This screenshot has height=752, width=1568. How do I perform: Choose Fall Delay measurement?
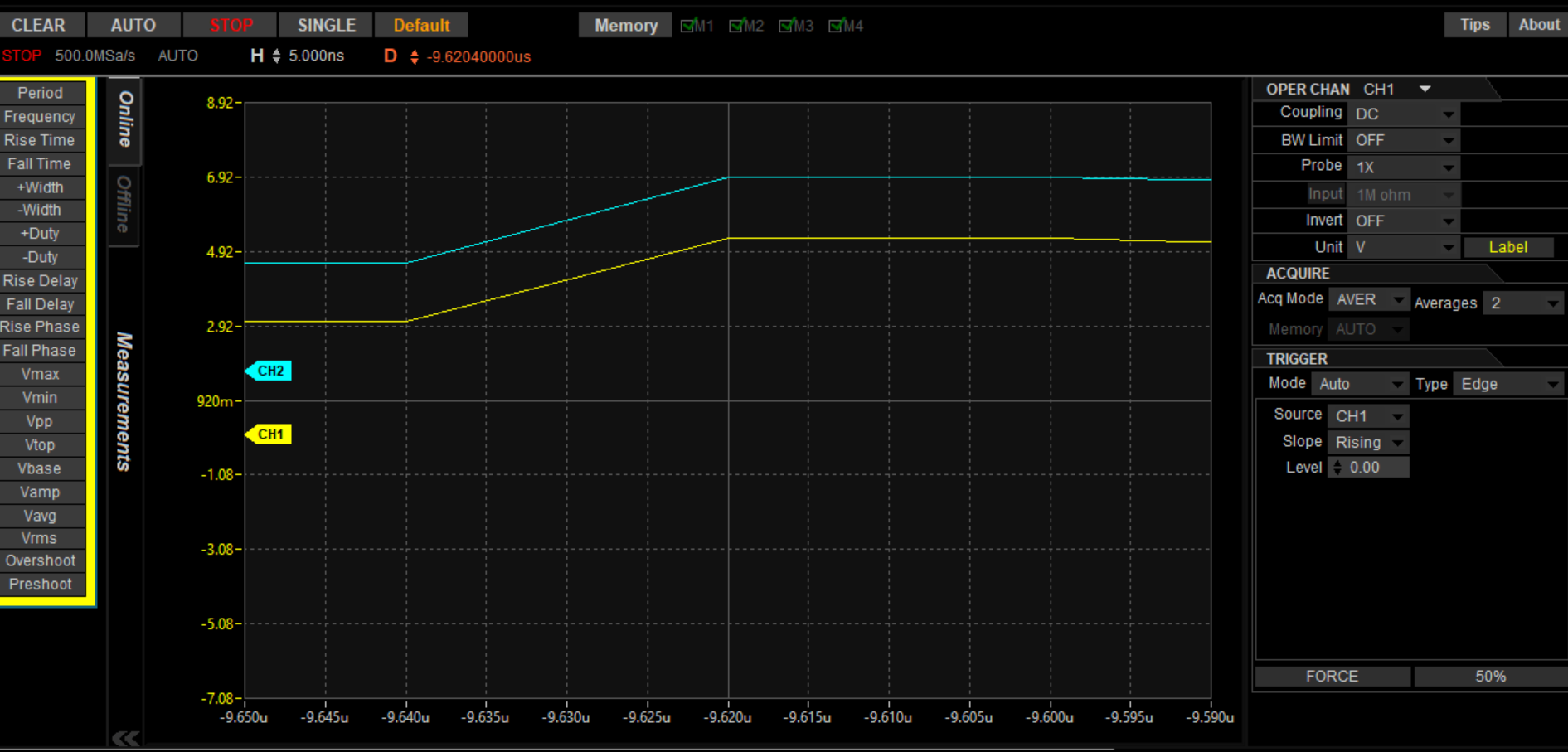point(42,304)
